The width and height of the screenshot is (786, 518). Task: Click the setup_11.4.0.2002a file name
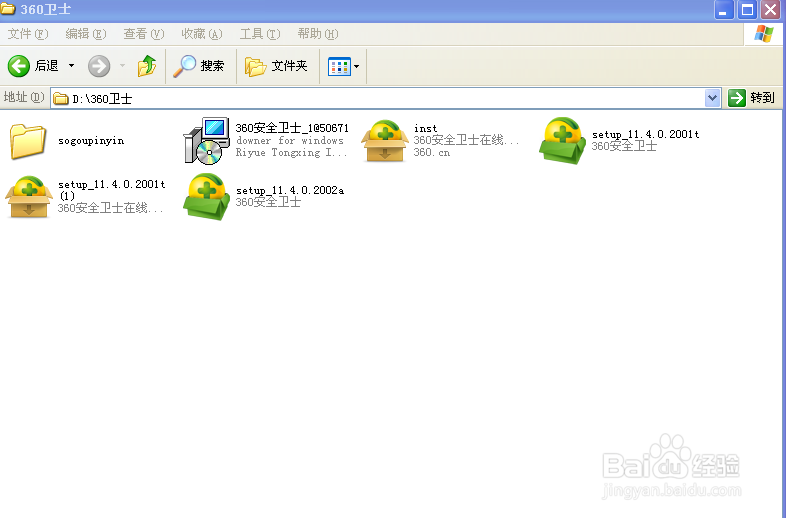coord(290,191)
